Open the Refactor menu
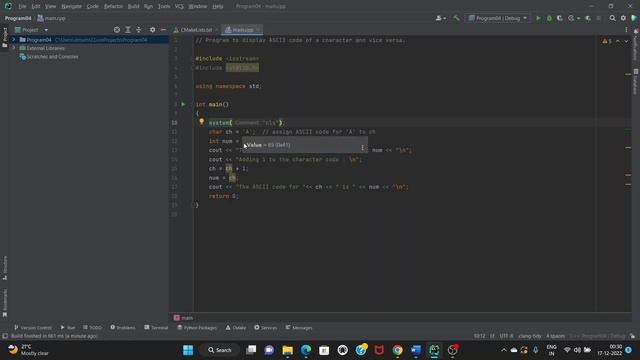This screenshot has height=360, width=640. tap(113, 7)
